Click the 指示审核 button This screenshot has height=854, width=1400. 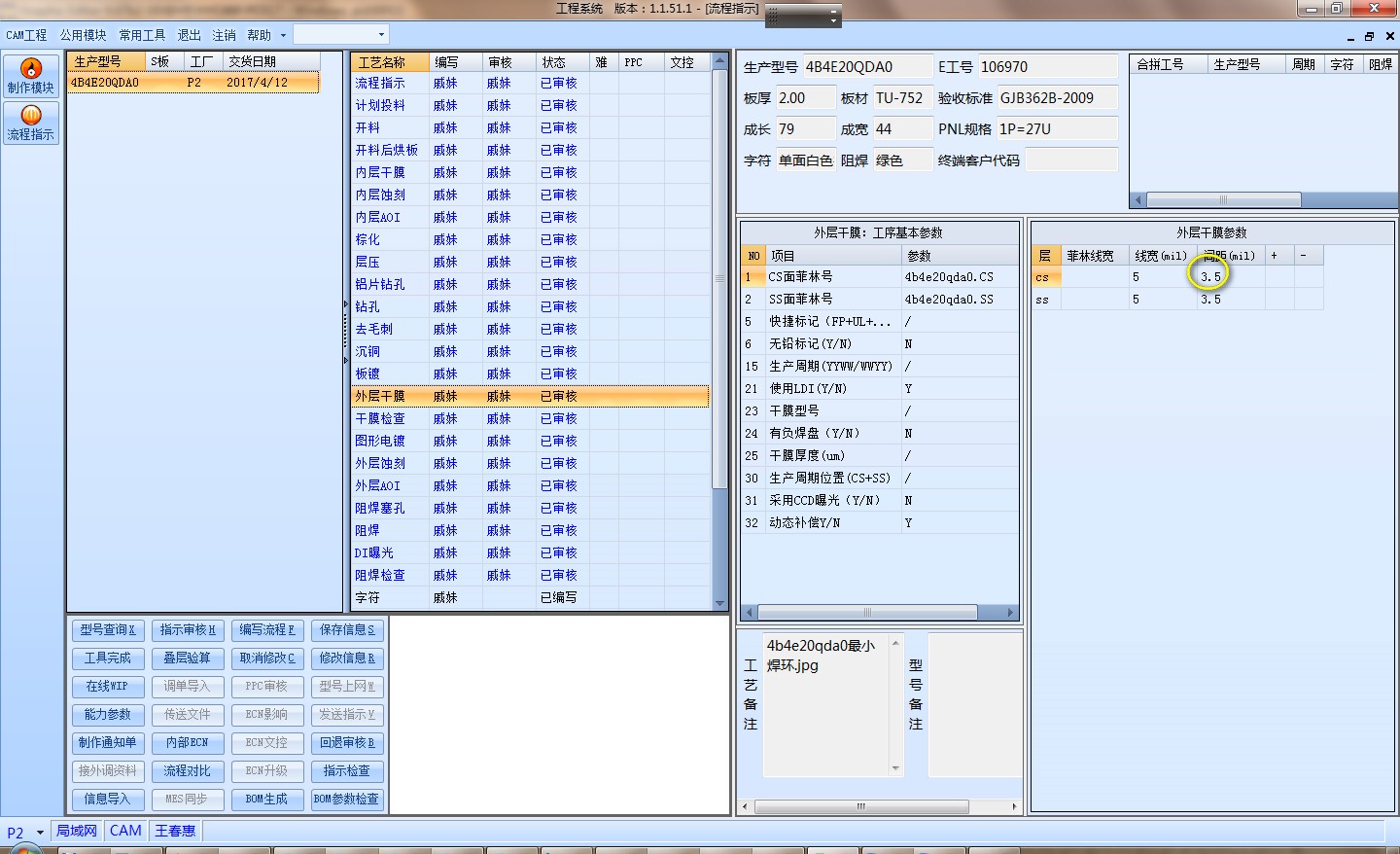(x=188, y=630)
